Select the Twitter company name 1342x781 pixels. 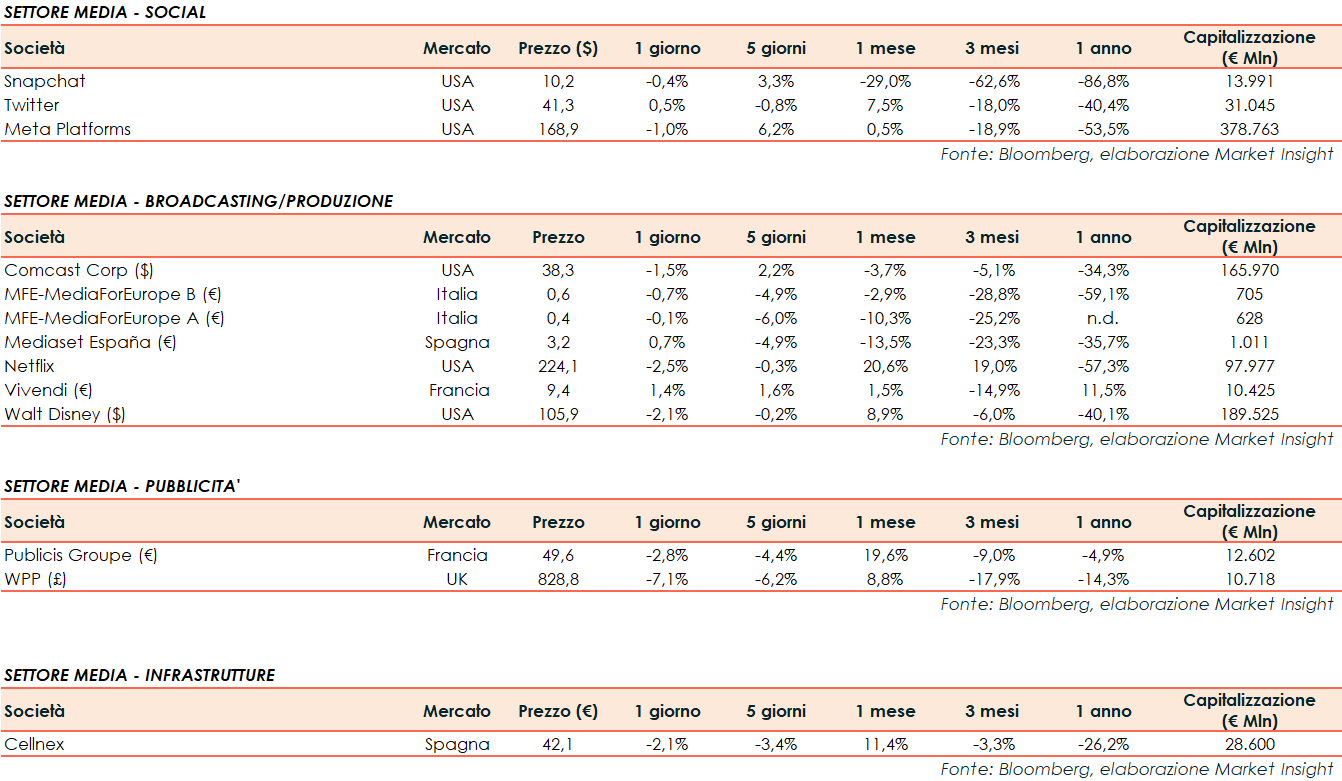click(32, 105)
